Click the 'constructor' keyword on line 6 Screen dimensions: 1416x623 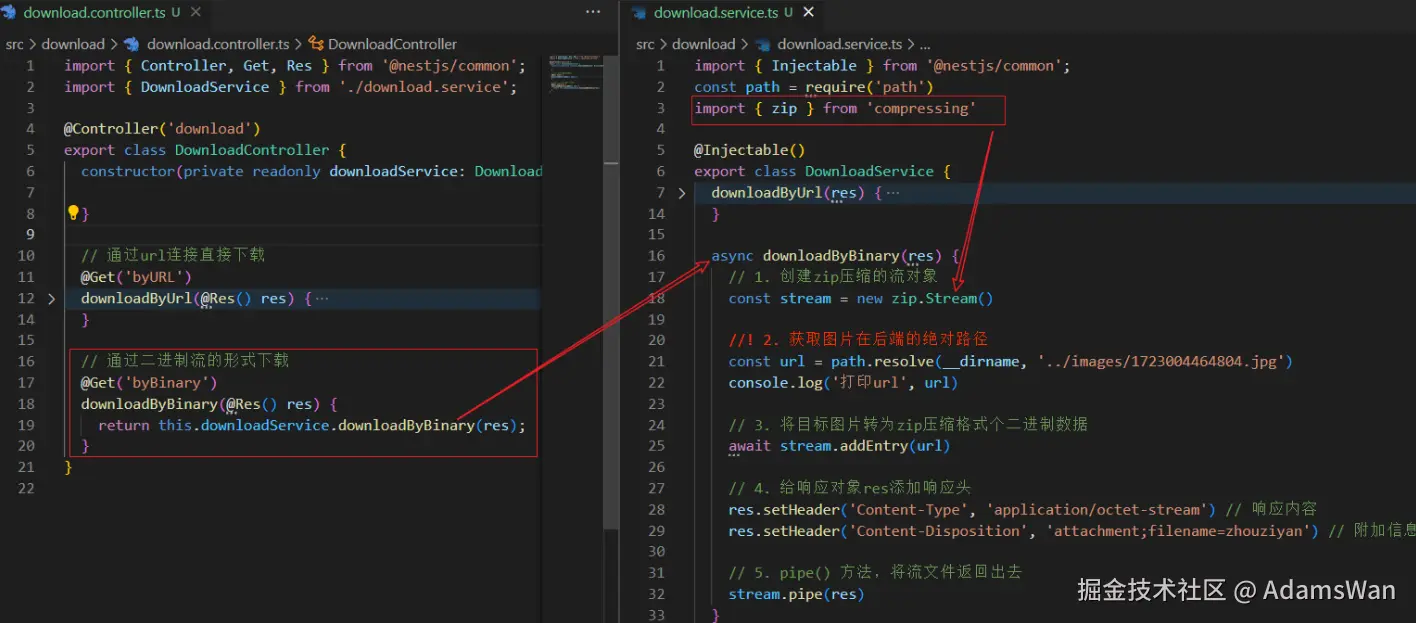(128, 171)
